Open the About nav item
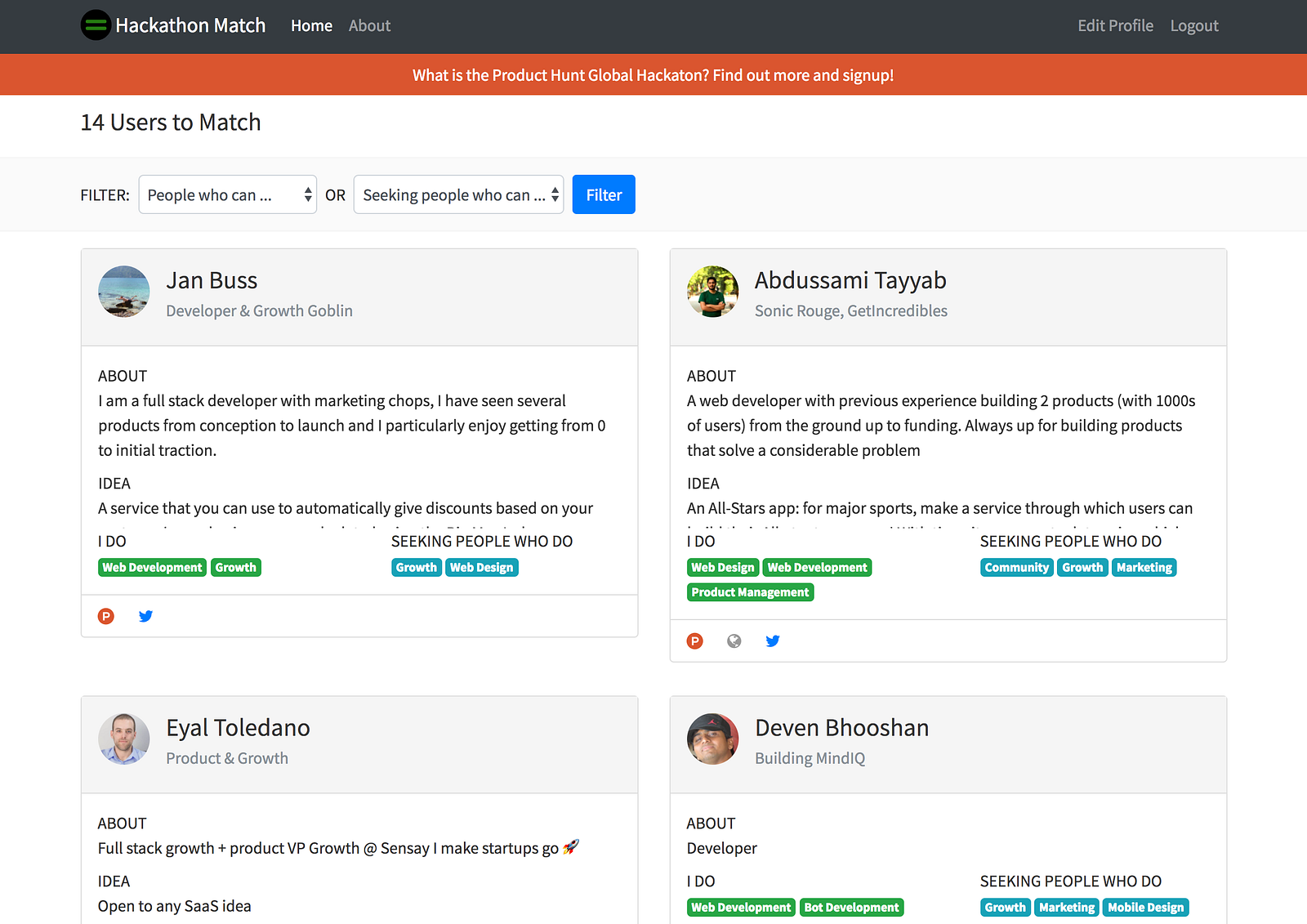 pos(369,25)
